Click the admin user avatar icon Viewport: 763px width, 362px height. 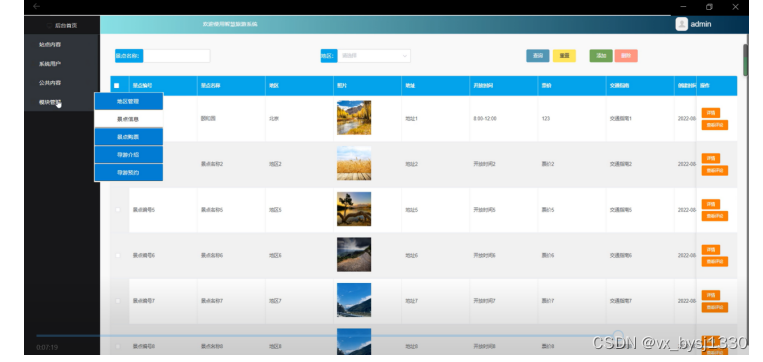coord(682,24)
